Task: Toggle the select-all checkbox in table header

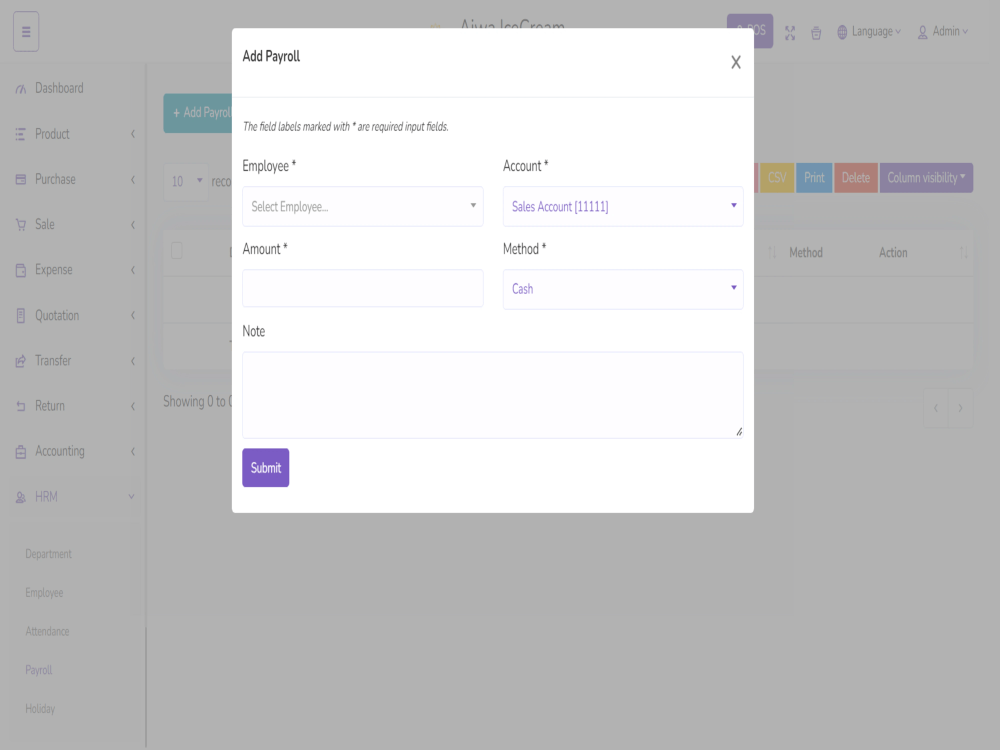Action: click(x=177, y=251)
